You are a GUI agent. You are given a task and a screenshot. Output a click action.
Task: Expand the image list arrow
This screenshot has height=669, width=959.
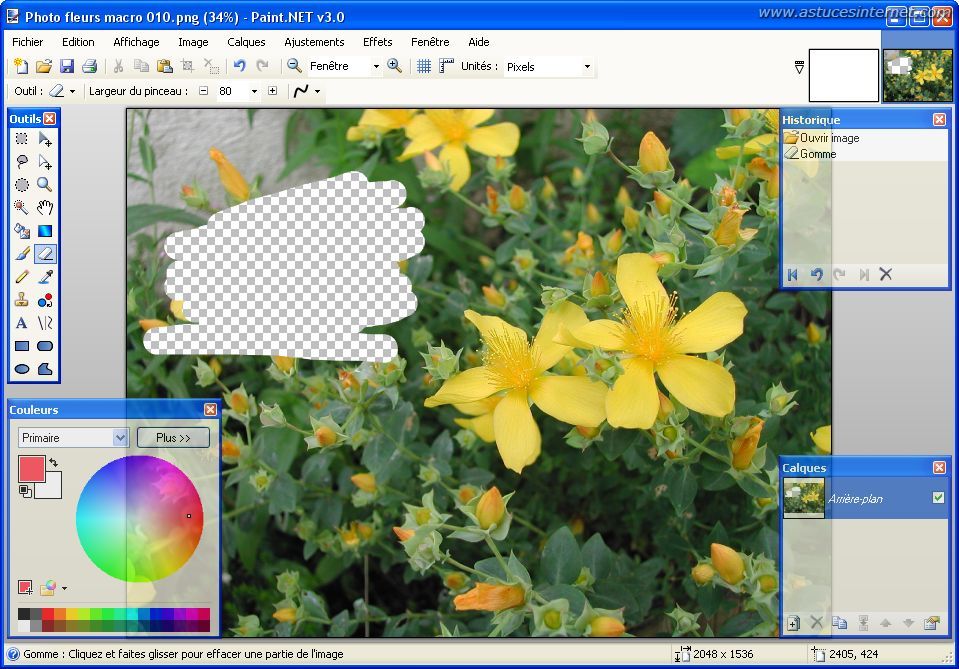799,67
